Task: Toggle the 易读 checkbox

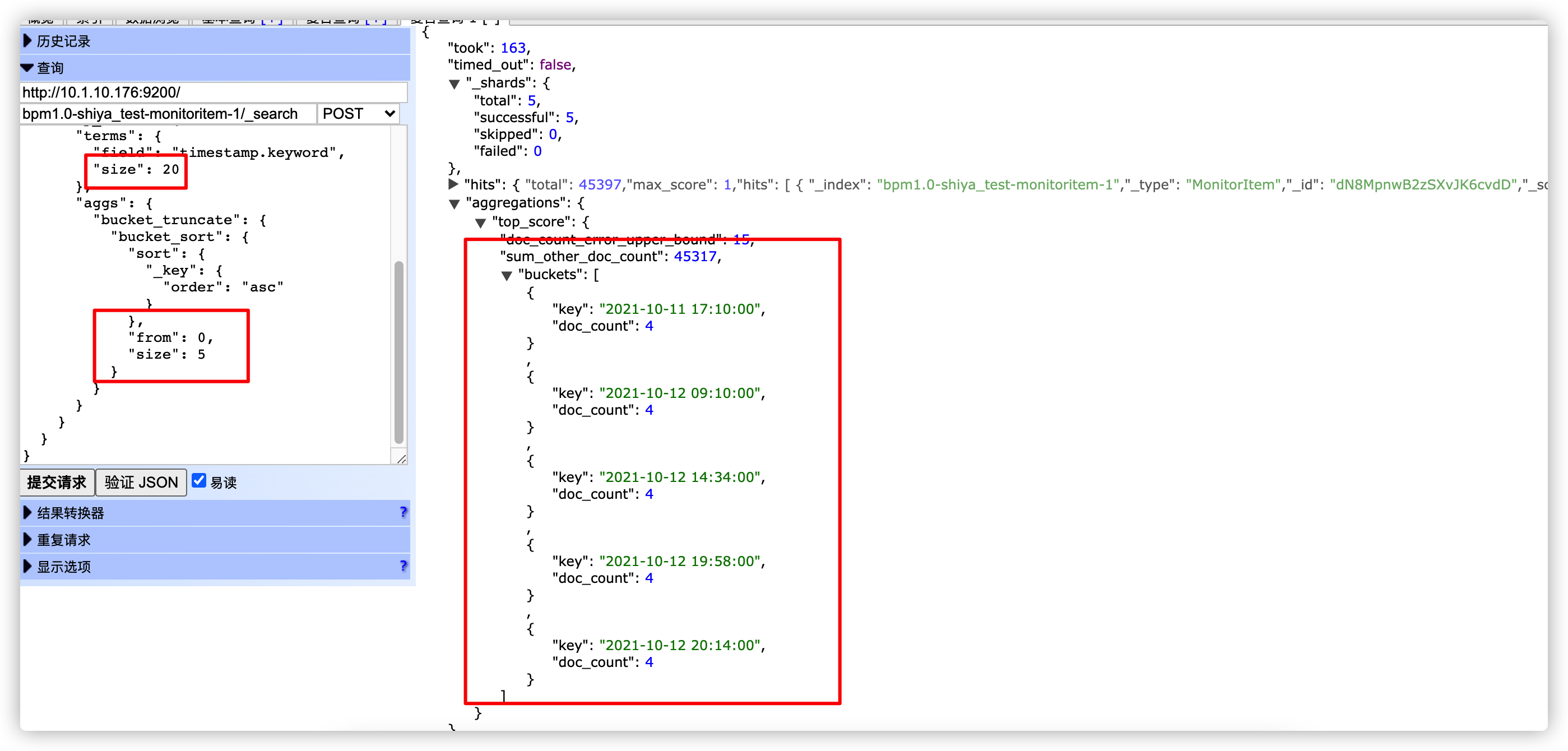Action: coord(199,481)
